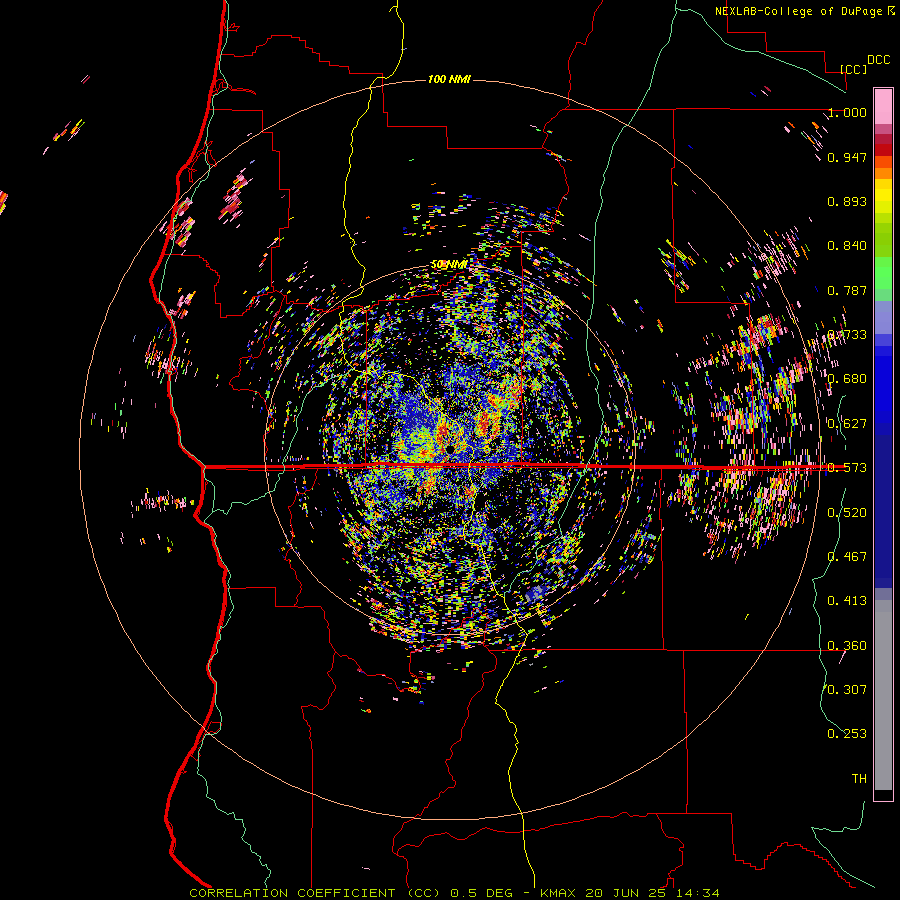This screenshot has width=900, height=900.
Task: Click the gray segment of color bar
Action: pos(883,695)
